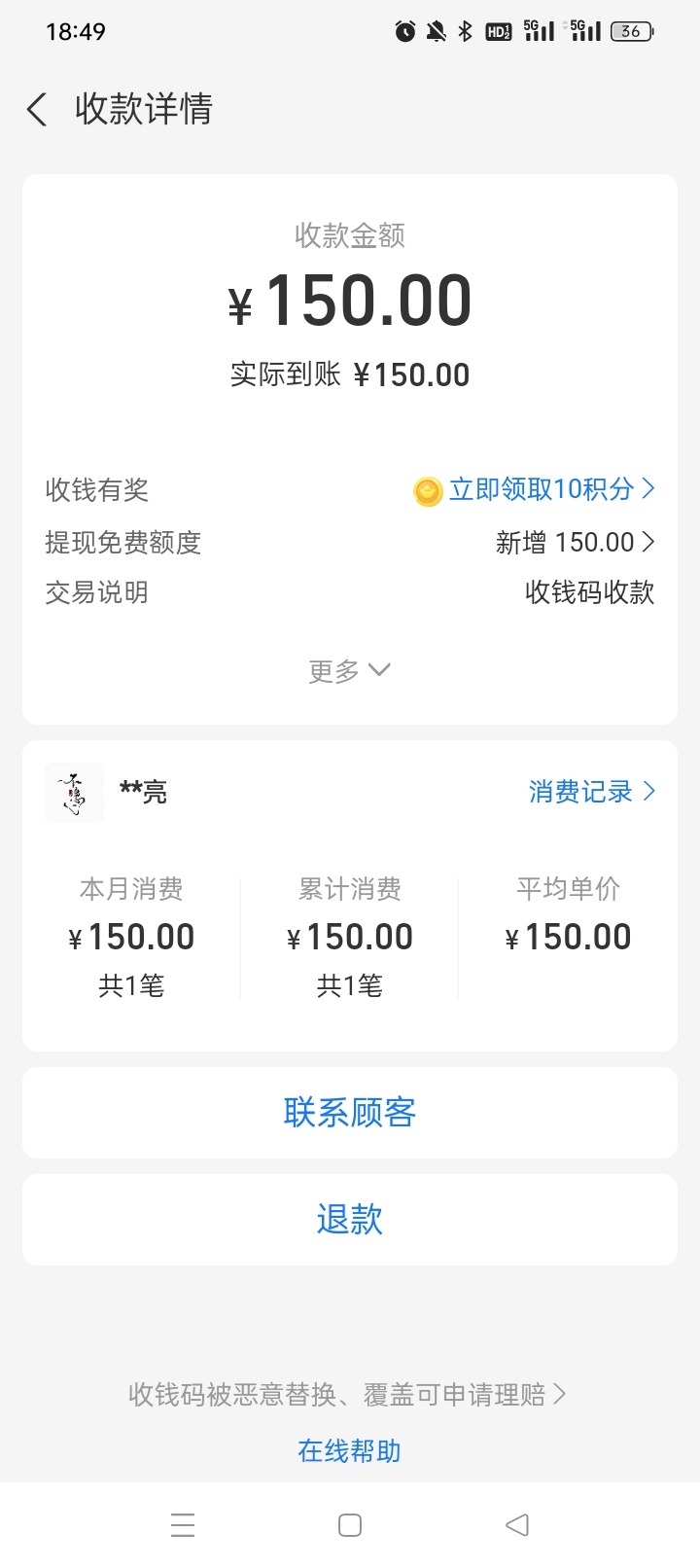Tap the Android recent apps menu icon
Screen dimensions: 700x1568
183,1524
